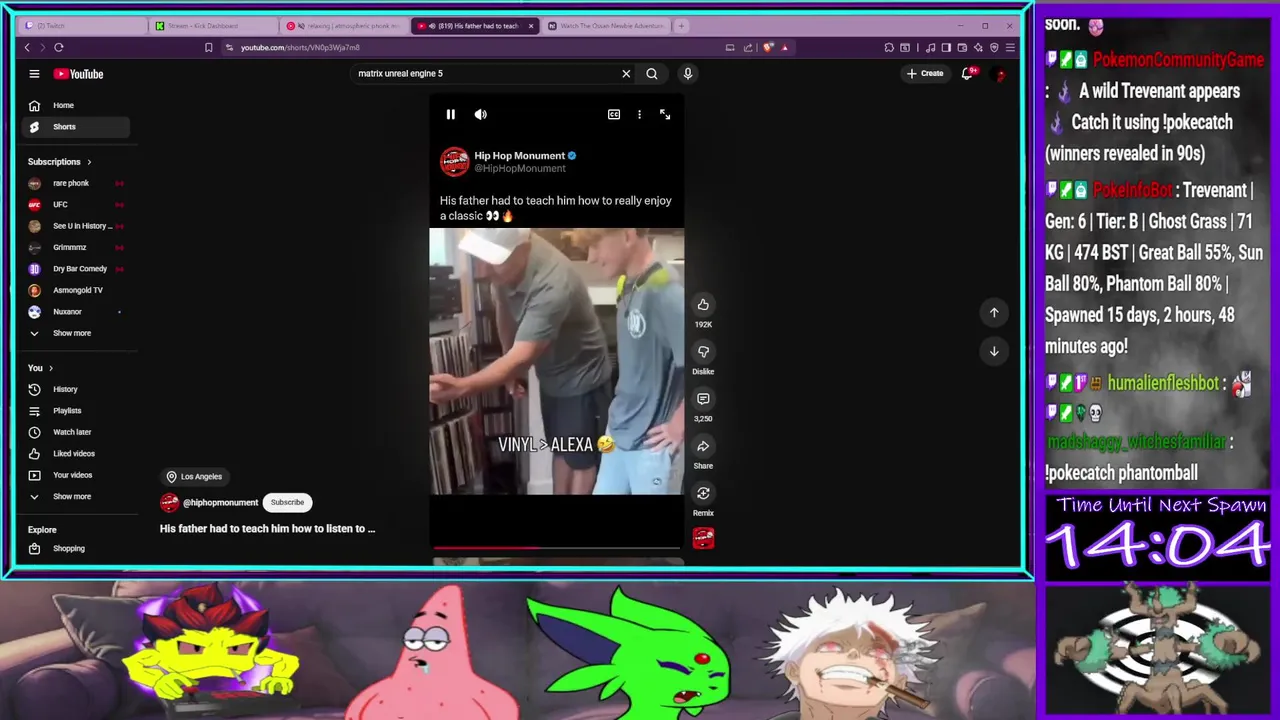Open Home in the YouTube sidebar
This screenshot has width=1280, height=720.
coord(76,105)
